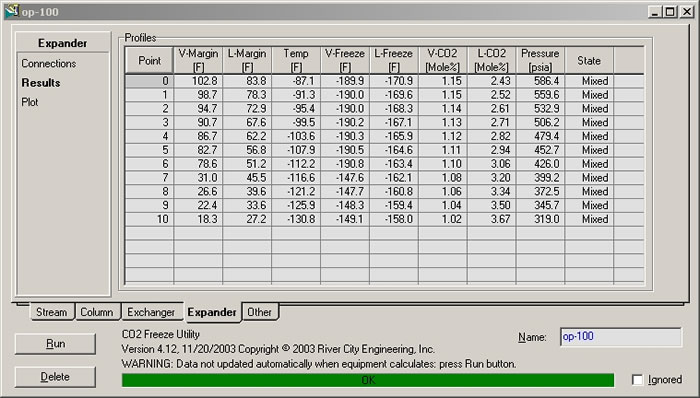Screen dimensions: 700x398
Task: Click V-Margin value 102.8
Action: point(198,81)
